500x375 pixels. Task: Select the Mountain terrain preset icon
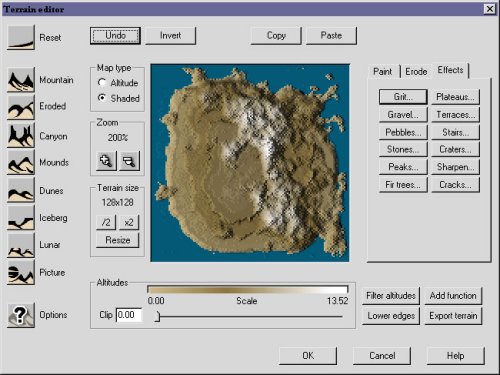pyautogui.click(x=21, y=80)
